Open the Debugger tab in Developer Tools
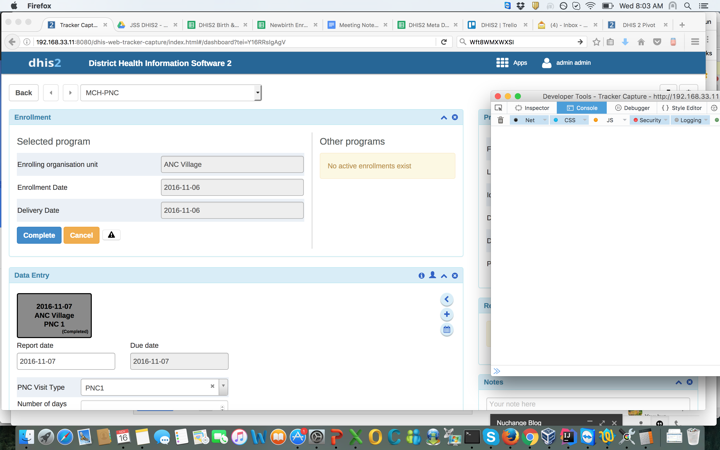Image resolution: width=720 pixels, height=450 pixels. (632, 108)
